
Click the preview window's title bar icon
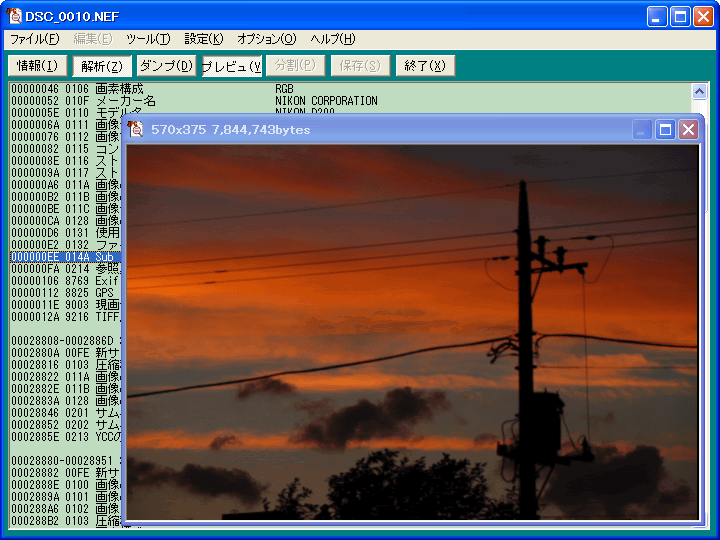[x=137, y=130]
